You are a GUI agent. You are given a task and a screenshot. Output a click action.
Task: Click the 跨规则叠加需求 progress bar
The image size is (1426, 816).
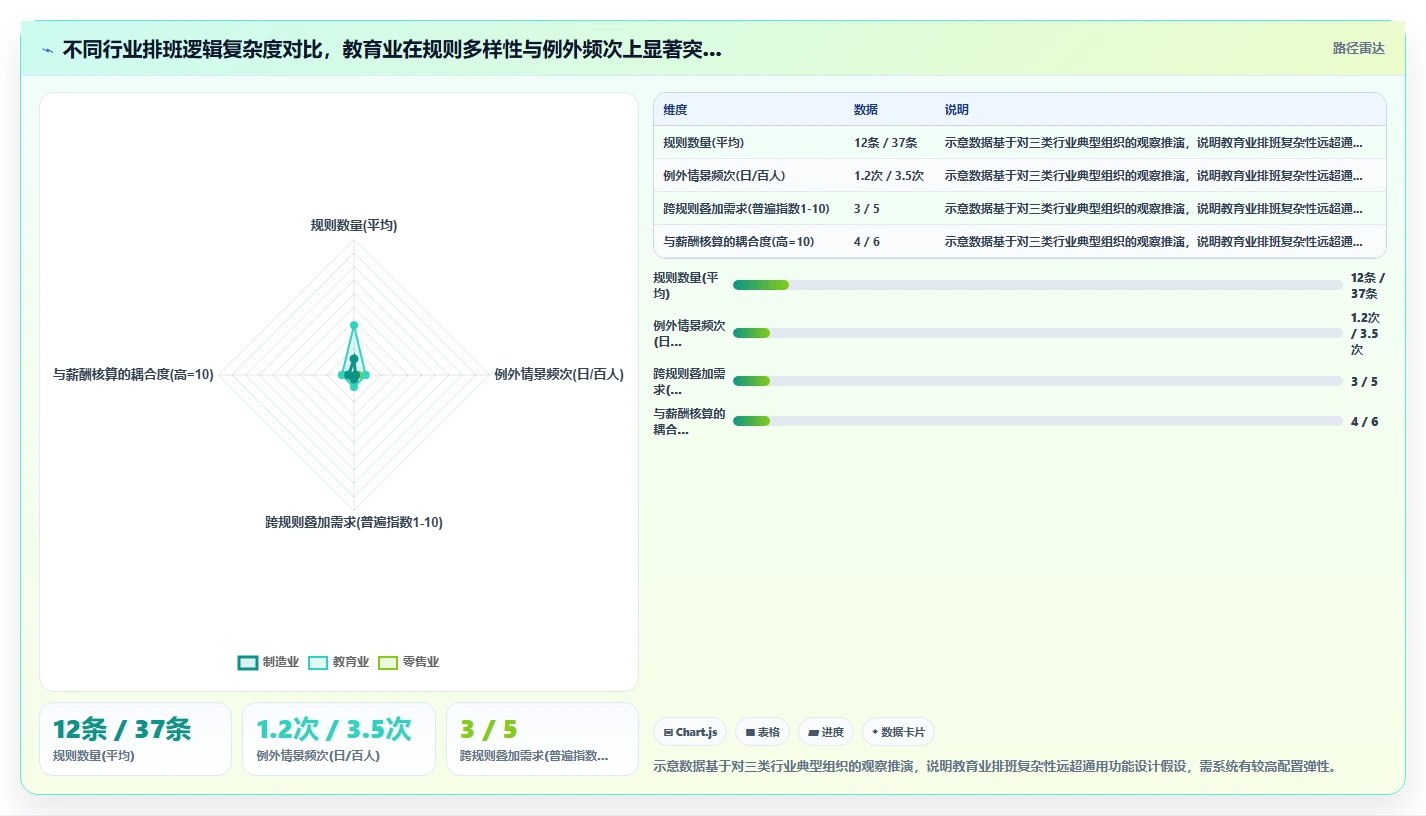(x=1038, y=381)
